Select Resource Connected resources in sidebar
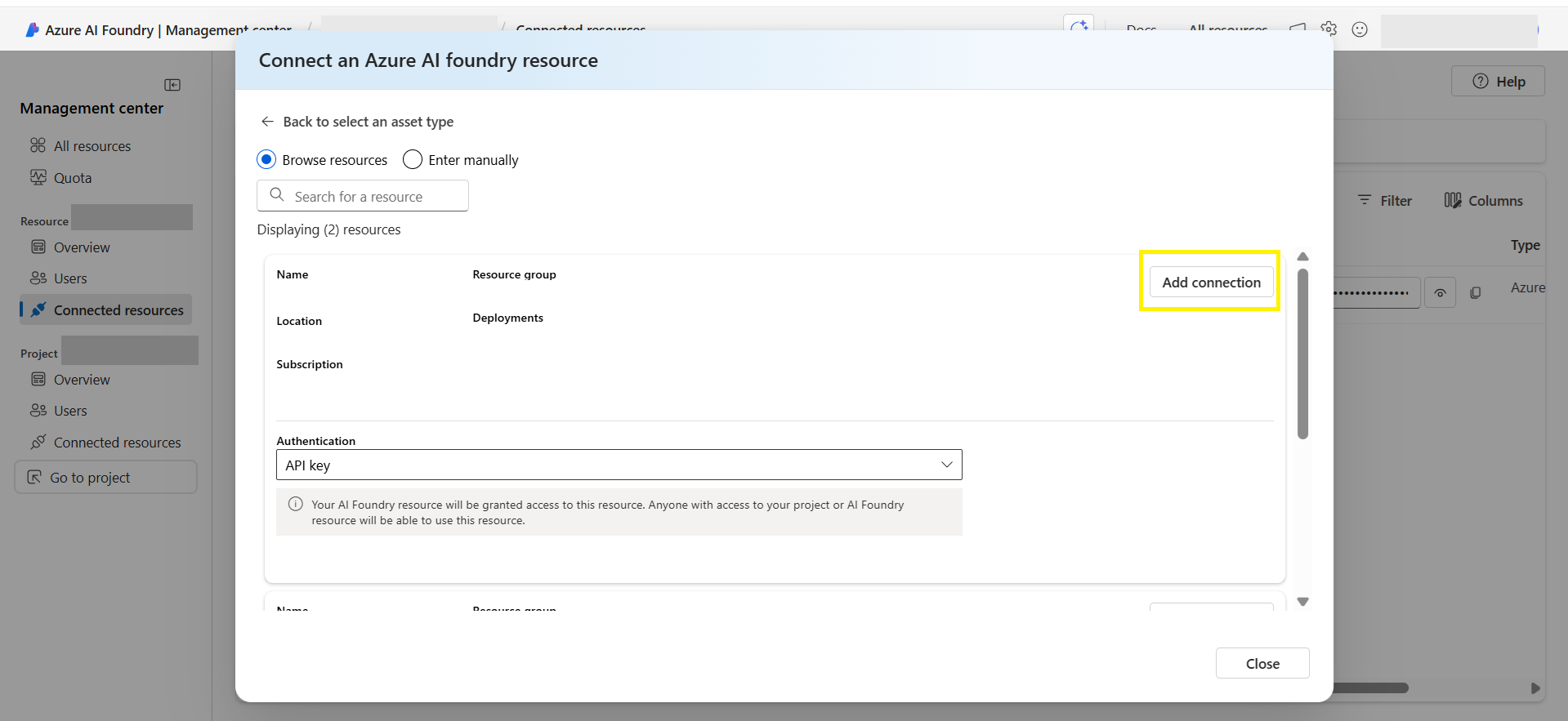Image resolution: width=1568 pixels, height=721 pixels. tap(105, 310)
